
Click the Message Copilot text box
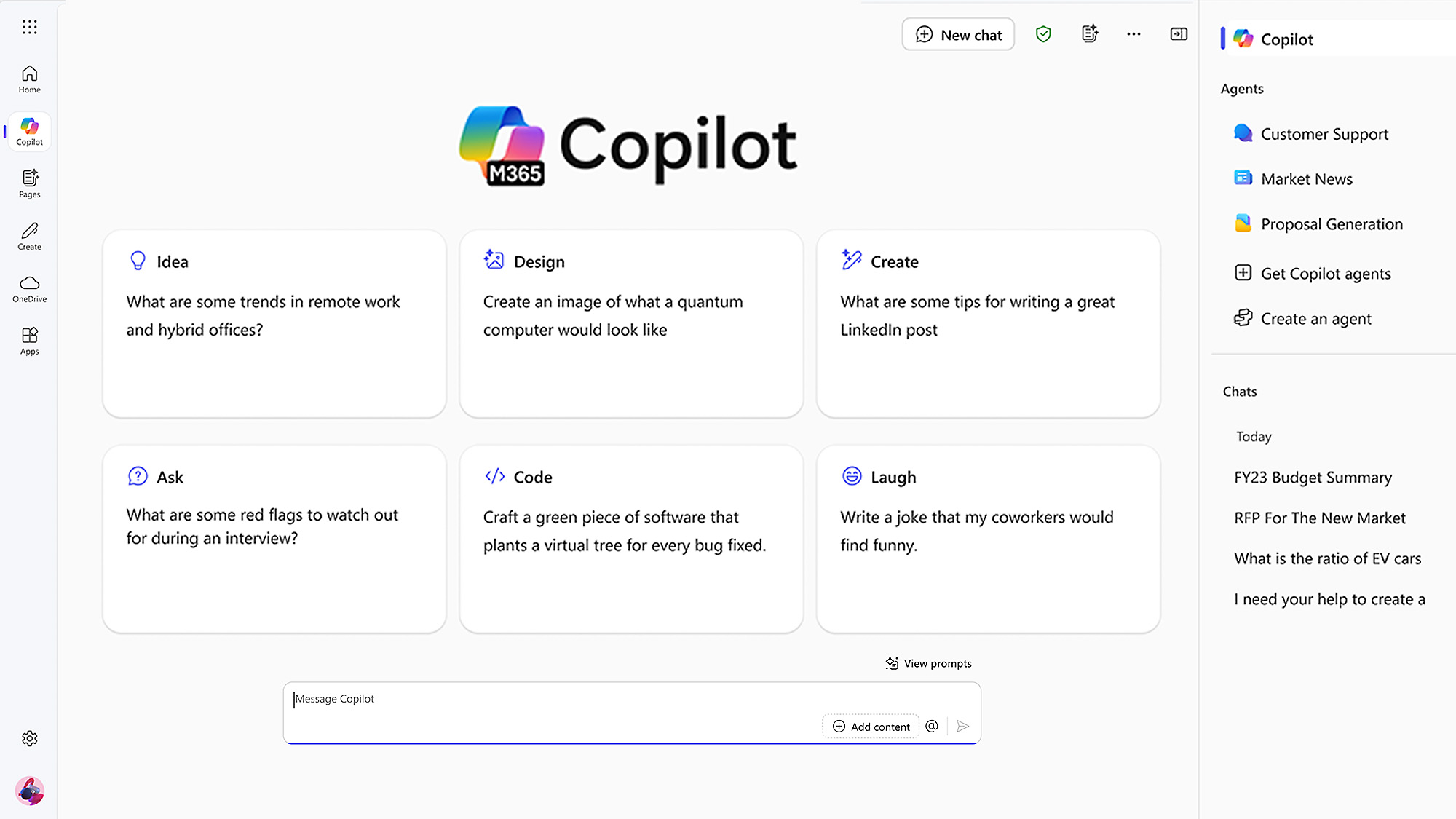pos(553,700)
